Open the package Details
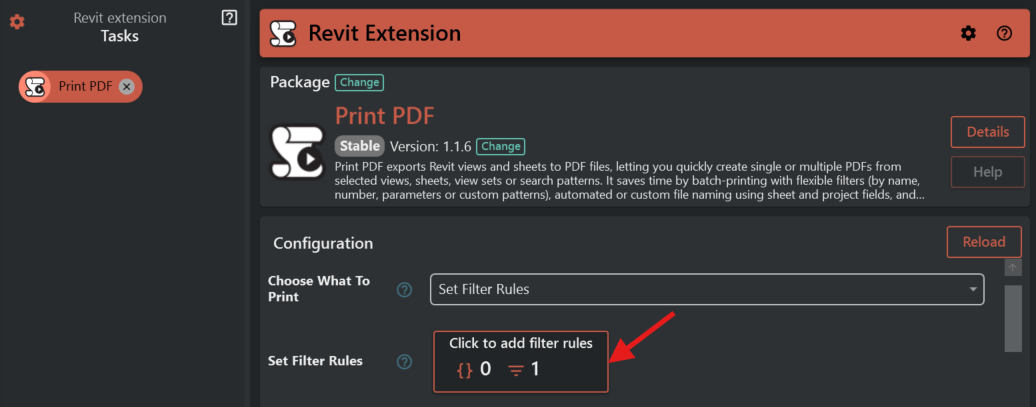The width and height of the screenshot is (1036, 407). 987,131
